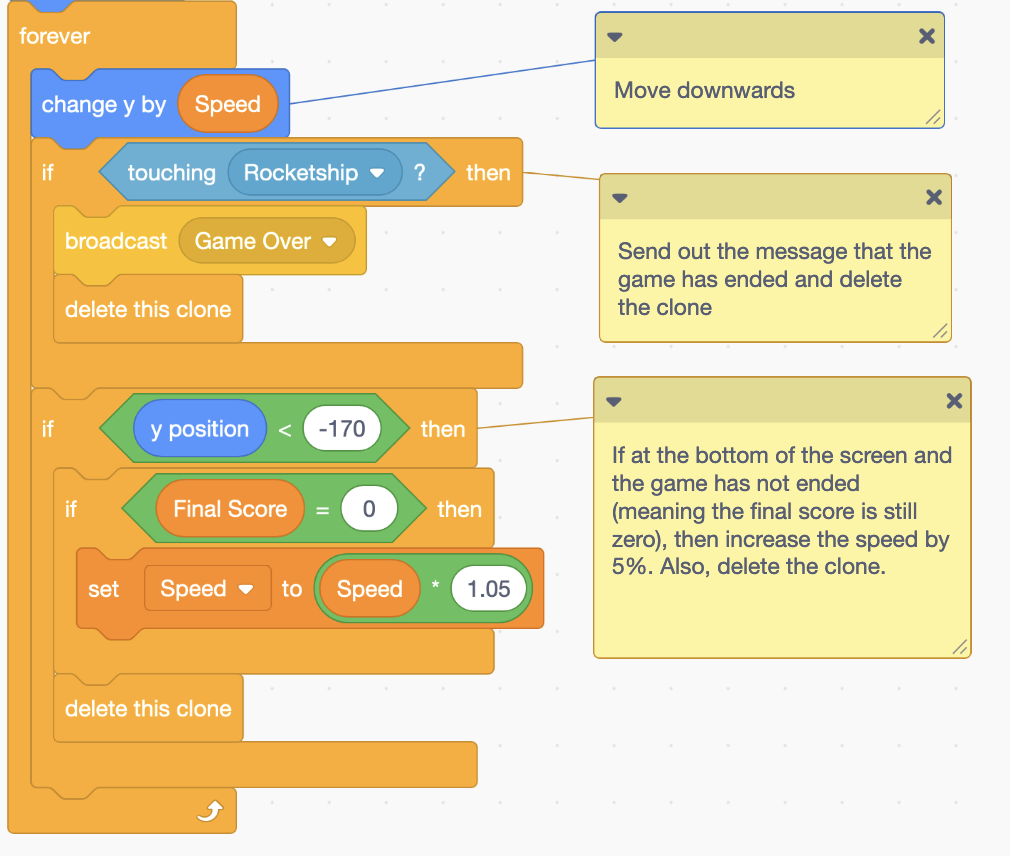
Task: Click the -170 value input field
Action: coord(341,430)
